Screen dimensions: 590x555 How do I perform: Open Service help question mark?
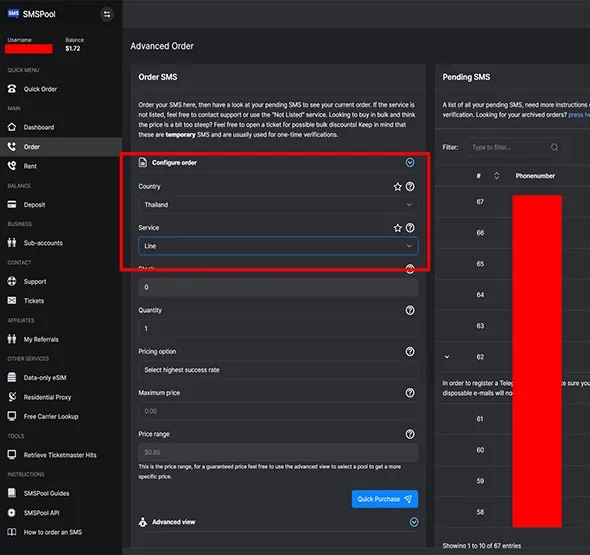410,228
